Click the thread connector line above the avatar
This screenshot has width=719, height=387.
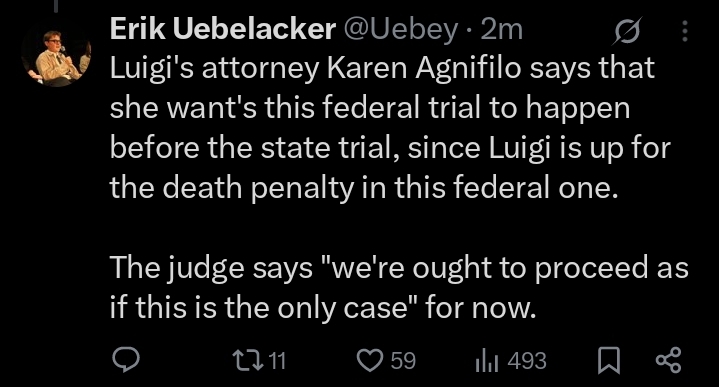[x=56, y=6]
